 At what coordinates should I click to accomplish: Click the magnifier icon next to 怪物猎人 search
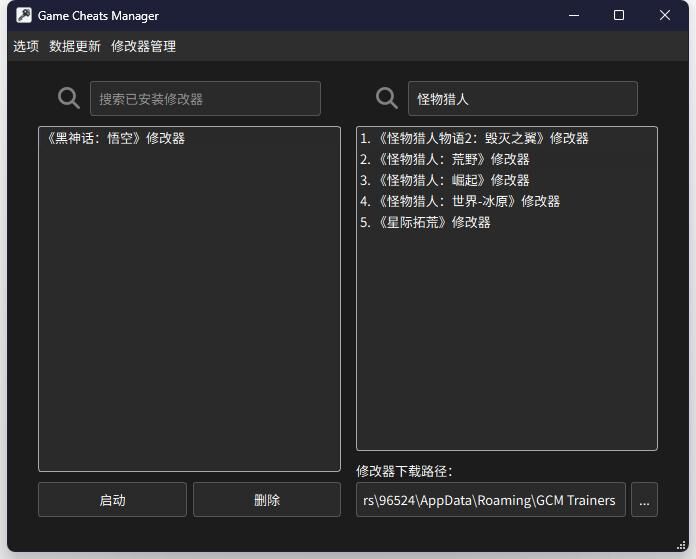[386, 98]
